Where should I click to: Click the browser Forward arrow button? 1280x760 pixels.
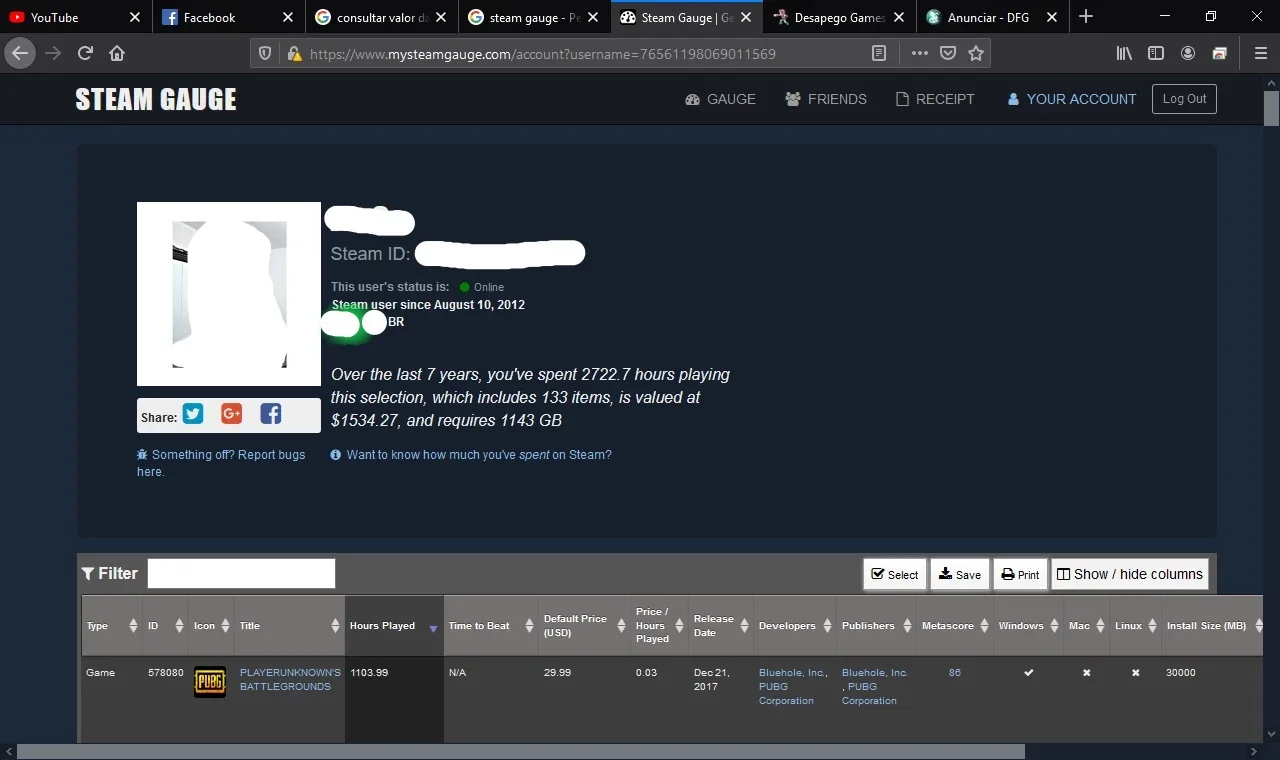coord(53,53)
